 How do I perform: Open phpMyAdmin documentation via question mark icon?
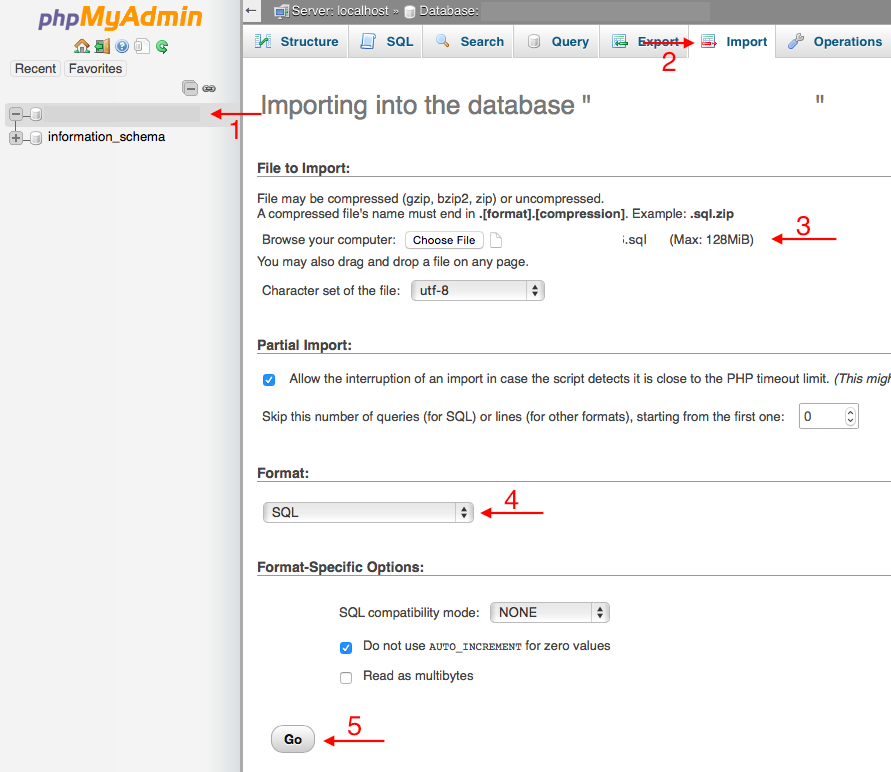pos(121,46)
